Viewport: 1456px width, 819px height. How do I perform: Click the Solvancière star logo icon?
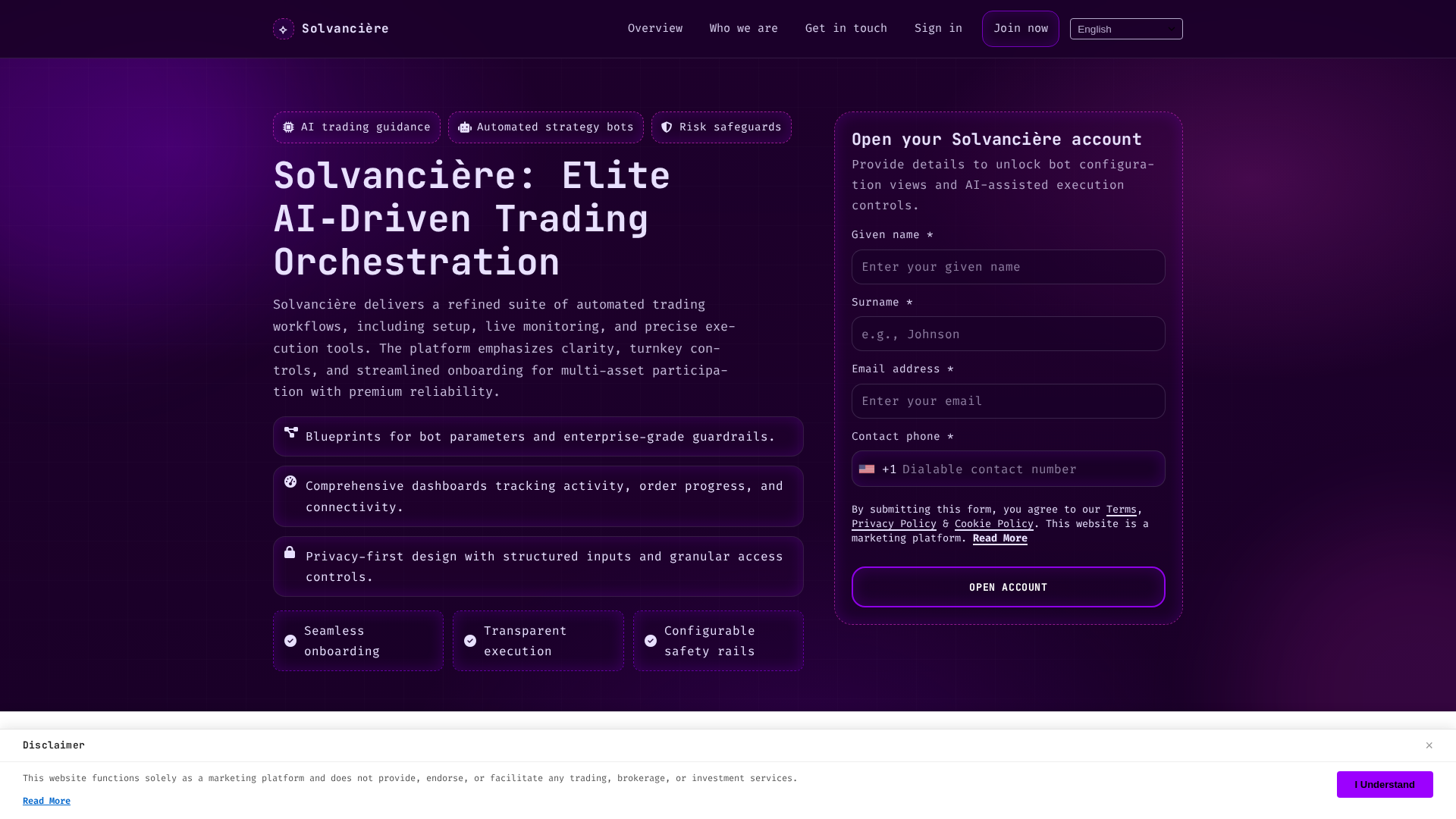[x=284, y=29]
